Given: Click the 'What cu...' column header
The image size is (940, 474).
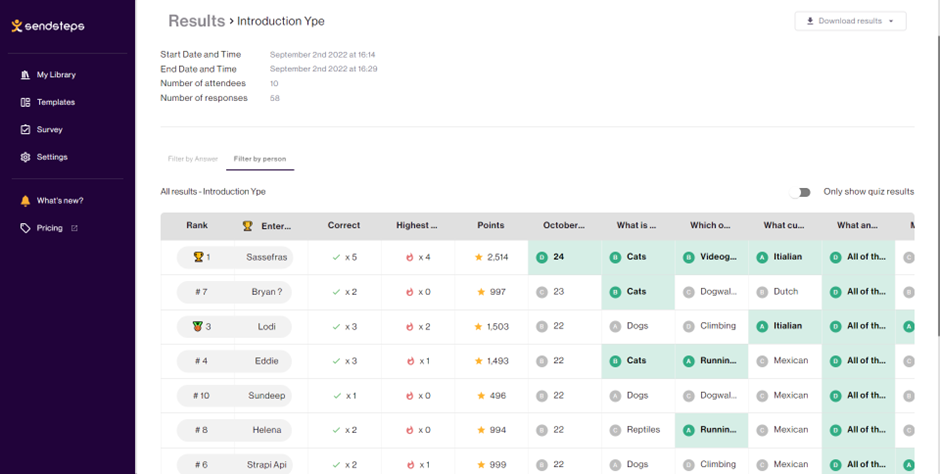Looking at the screenshot, I should (x=784, y=225).
